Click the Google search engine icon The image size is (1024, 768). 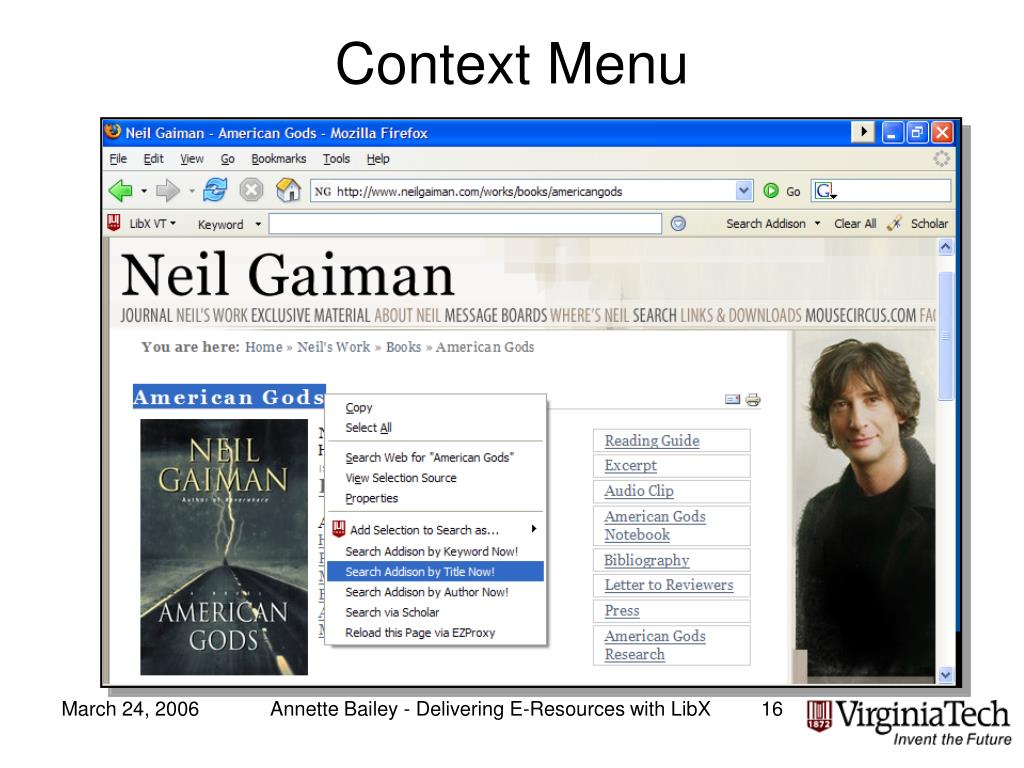click(825, 191)
